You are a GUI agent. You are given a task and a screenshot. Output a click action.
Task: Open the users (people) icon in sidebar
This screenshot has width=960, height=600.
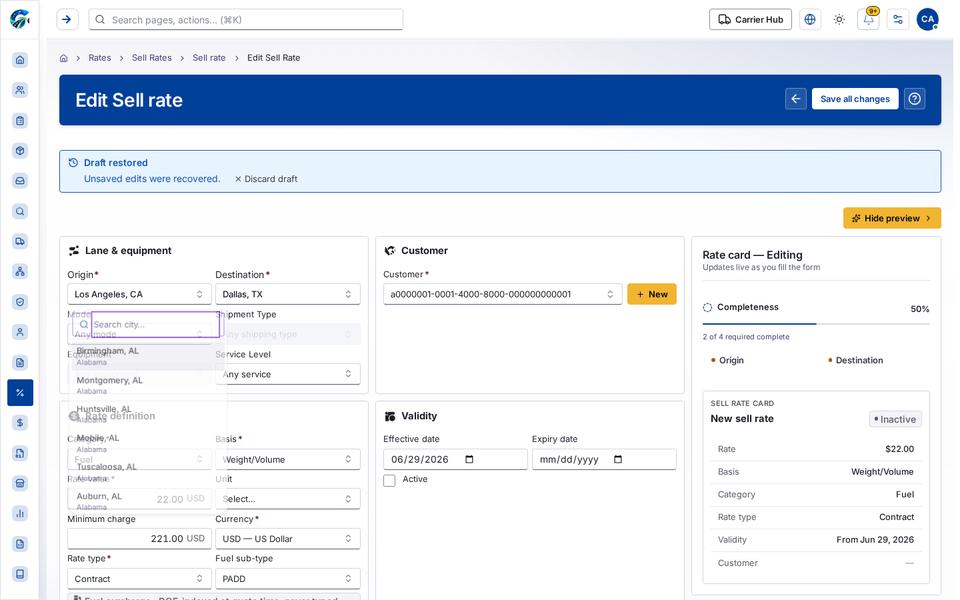[20, 90]
